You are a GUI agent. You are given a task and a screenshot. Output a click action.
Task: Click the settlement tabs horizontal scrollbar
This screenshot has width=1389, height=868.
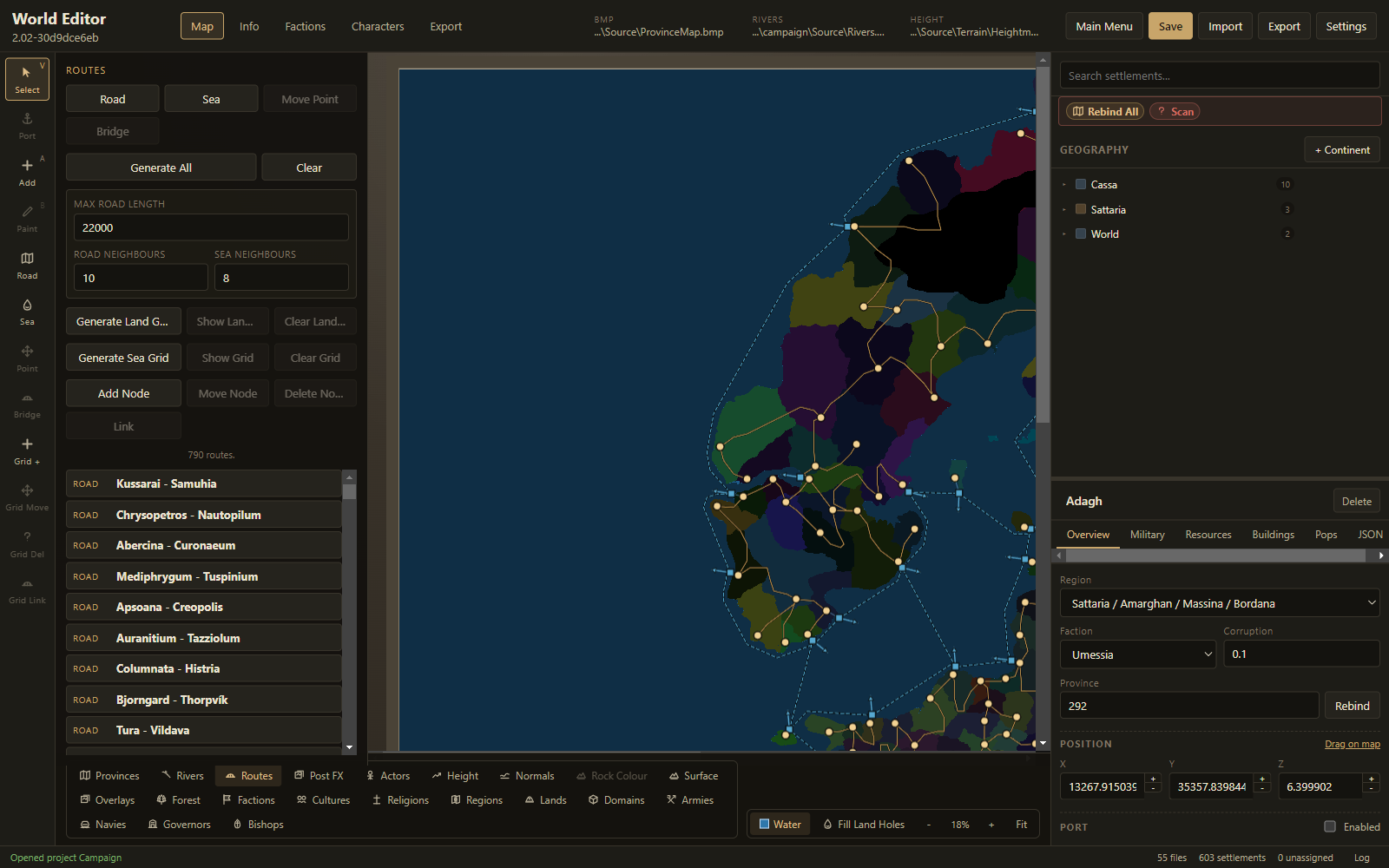tap(1215, 556)
